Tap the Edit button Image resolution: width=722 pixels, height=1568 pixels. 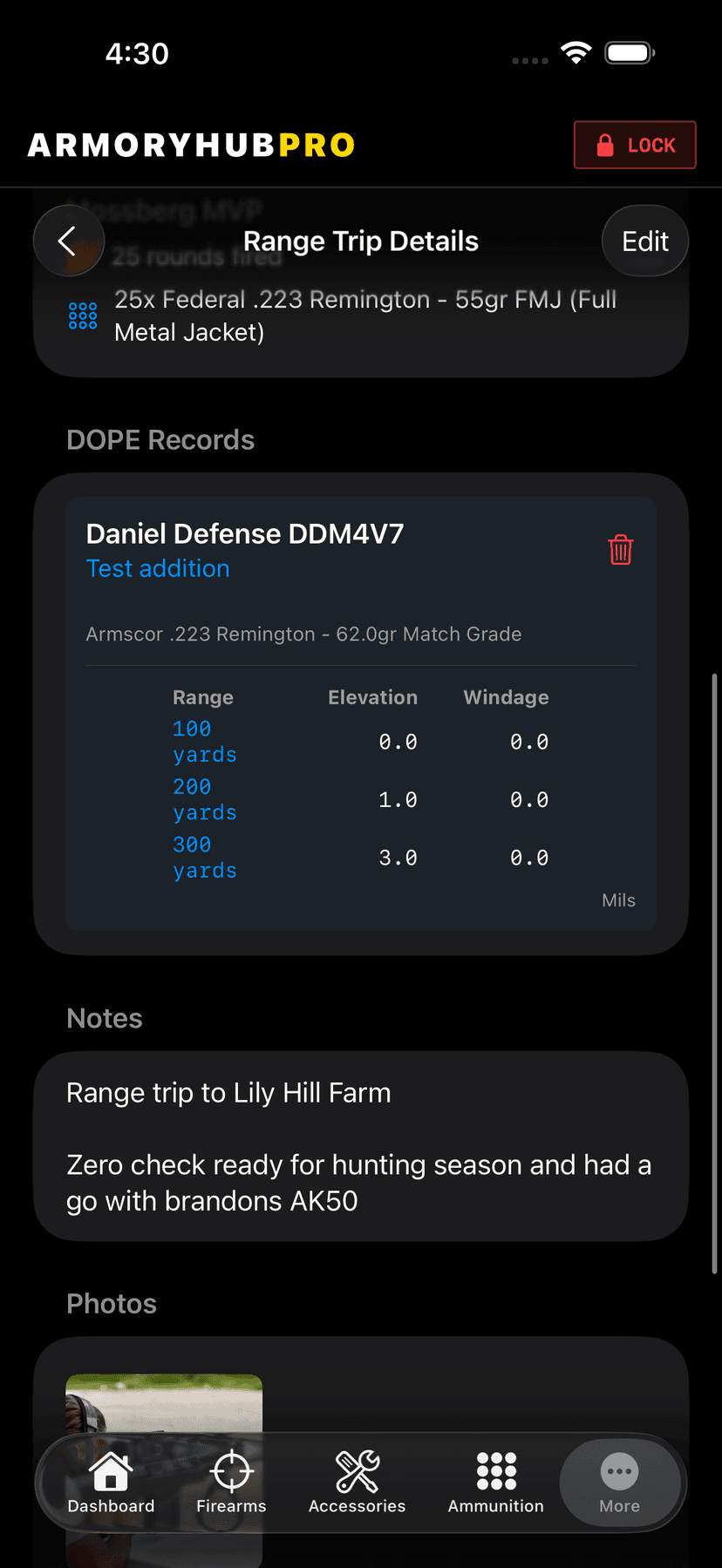click(x=644, y=241)
